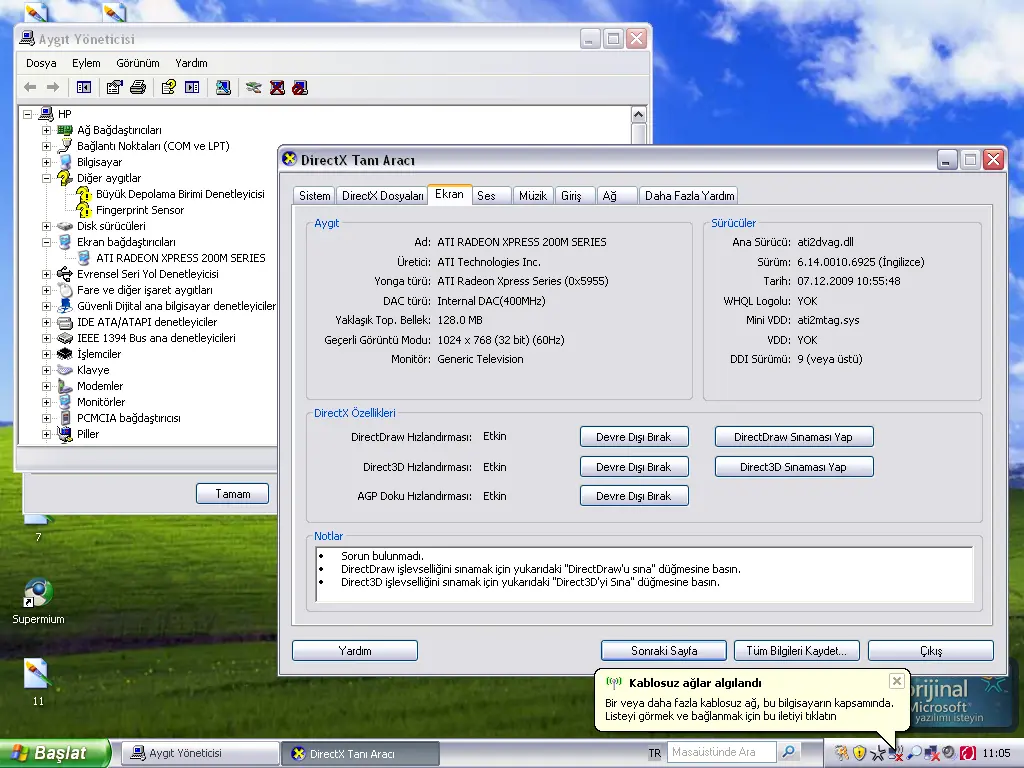This screenshot has height=768, width=1024.
Task: Click the Print icon in Device Manager
Action: tap(138, 87)
